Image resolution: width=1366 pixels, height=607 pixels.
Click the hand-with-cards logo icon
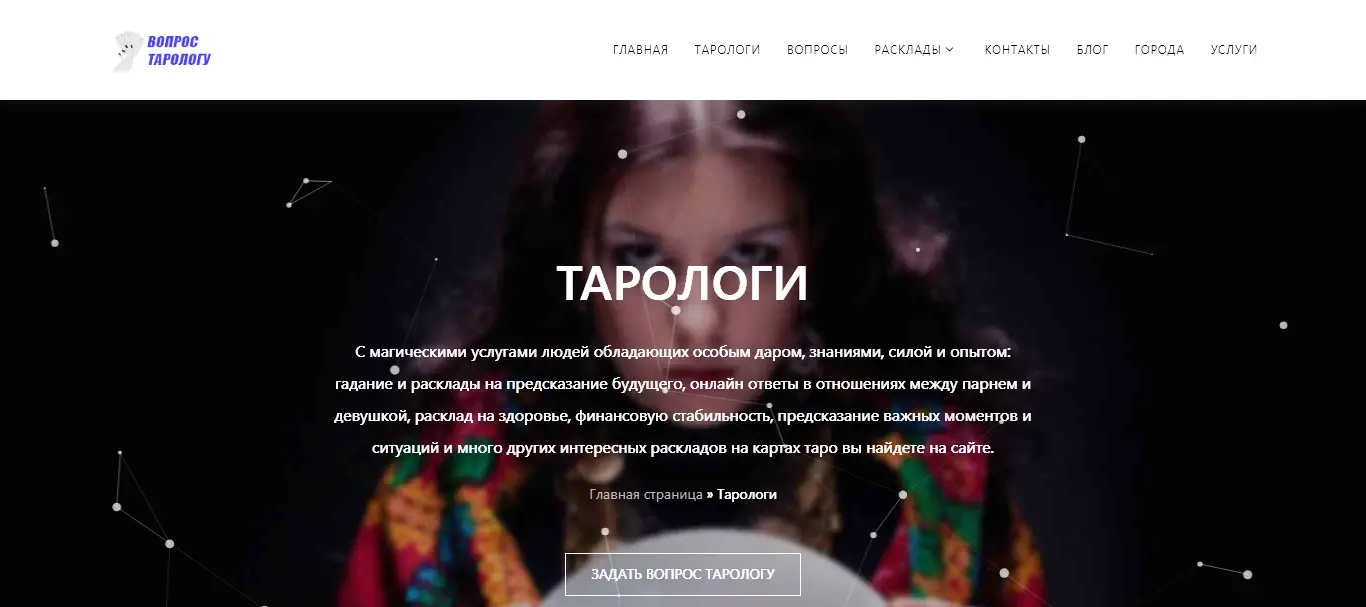point(127,51)
